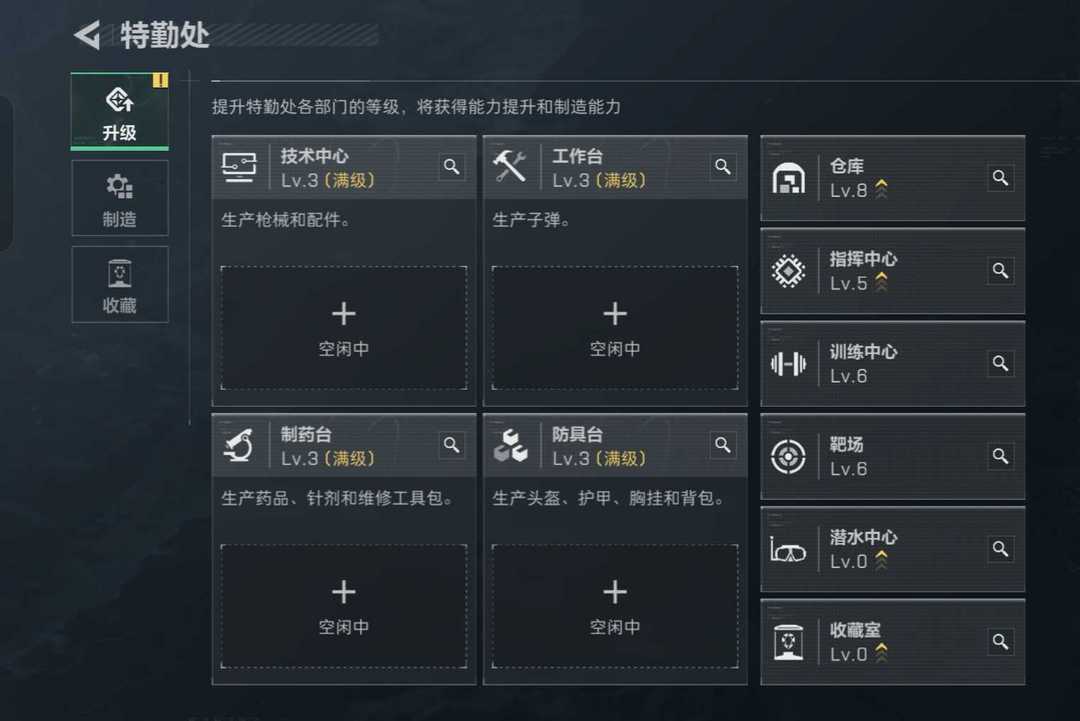The height and width of the screenshot is (721, 1080).
Task: Go back using the arrow beside 特勤处
Action: pos(87,35)
